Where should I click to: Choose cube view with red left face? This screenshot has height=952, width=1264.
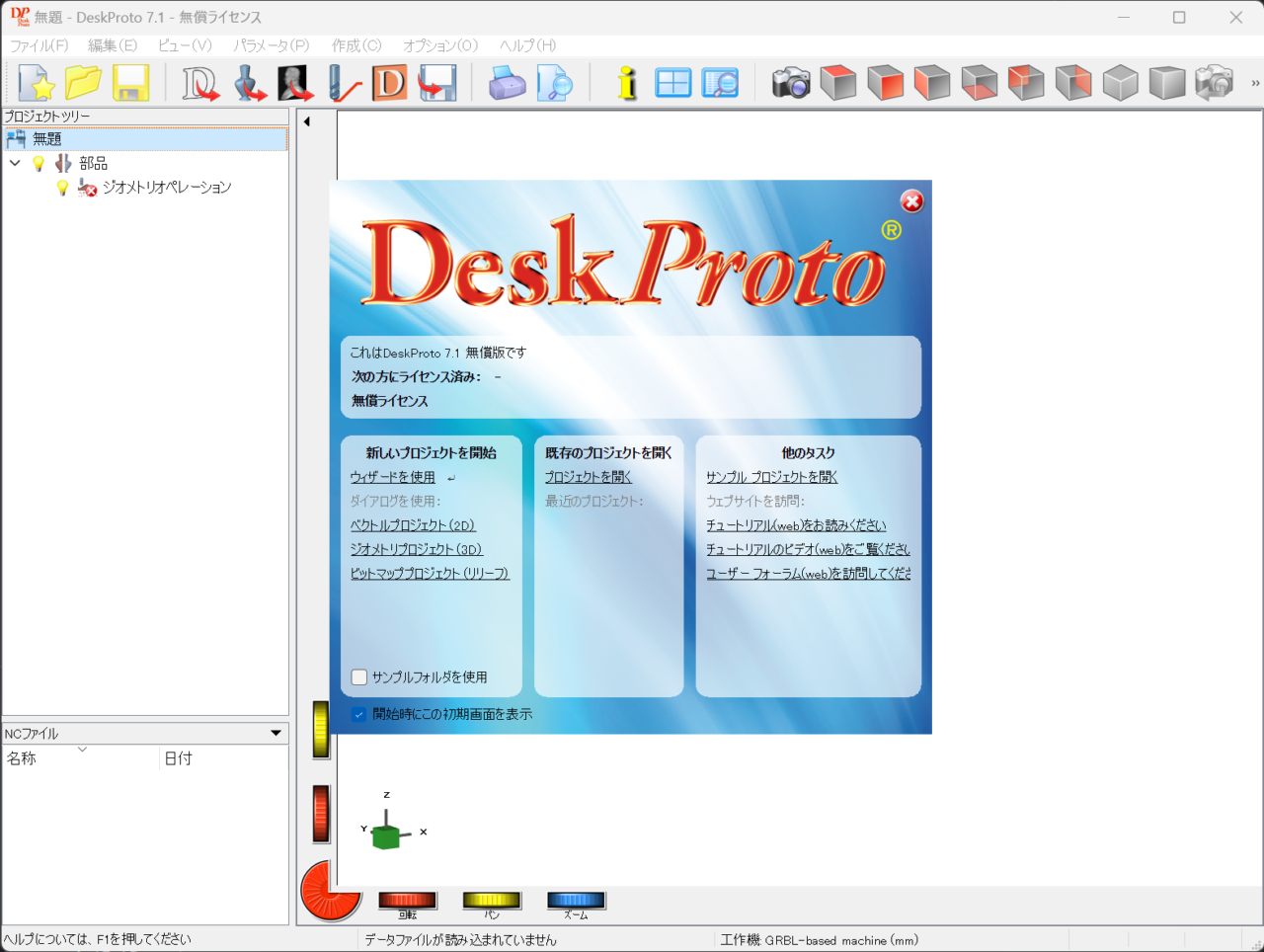click(x=932, y=83)
